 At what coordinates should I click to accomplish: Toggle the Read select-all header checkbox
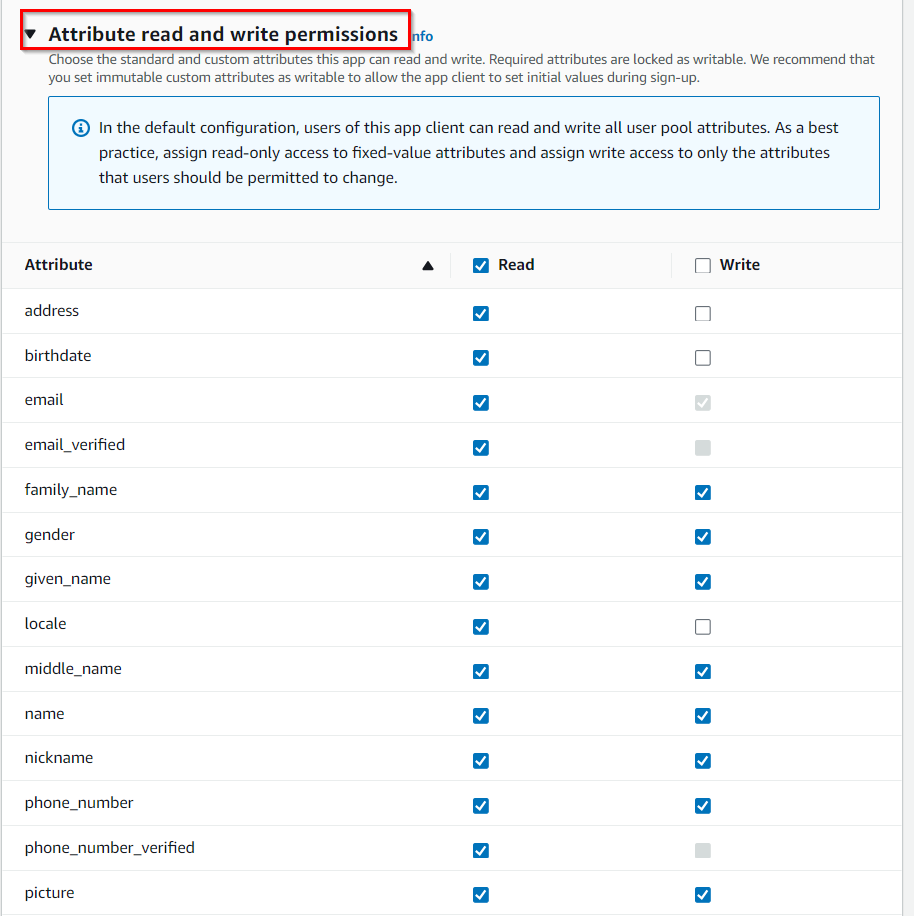point(481,266)
